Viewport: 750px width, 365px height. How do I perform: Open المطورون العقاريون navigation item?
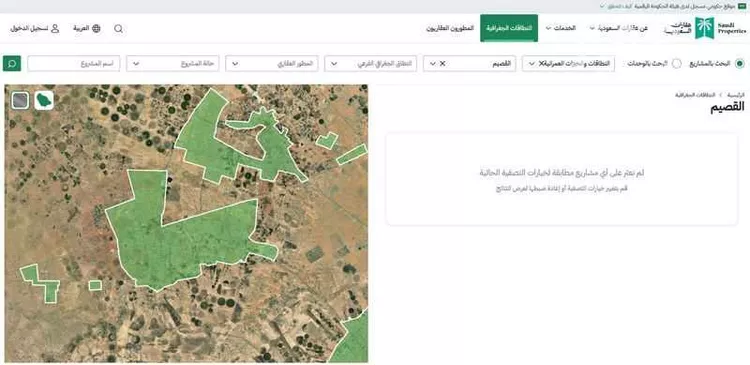(x=450, y=28)
